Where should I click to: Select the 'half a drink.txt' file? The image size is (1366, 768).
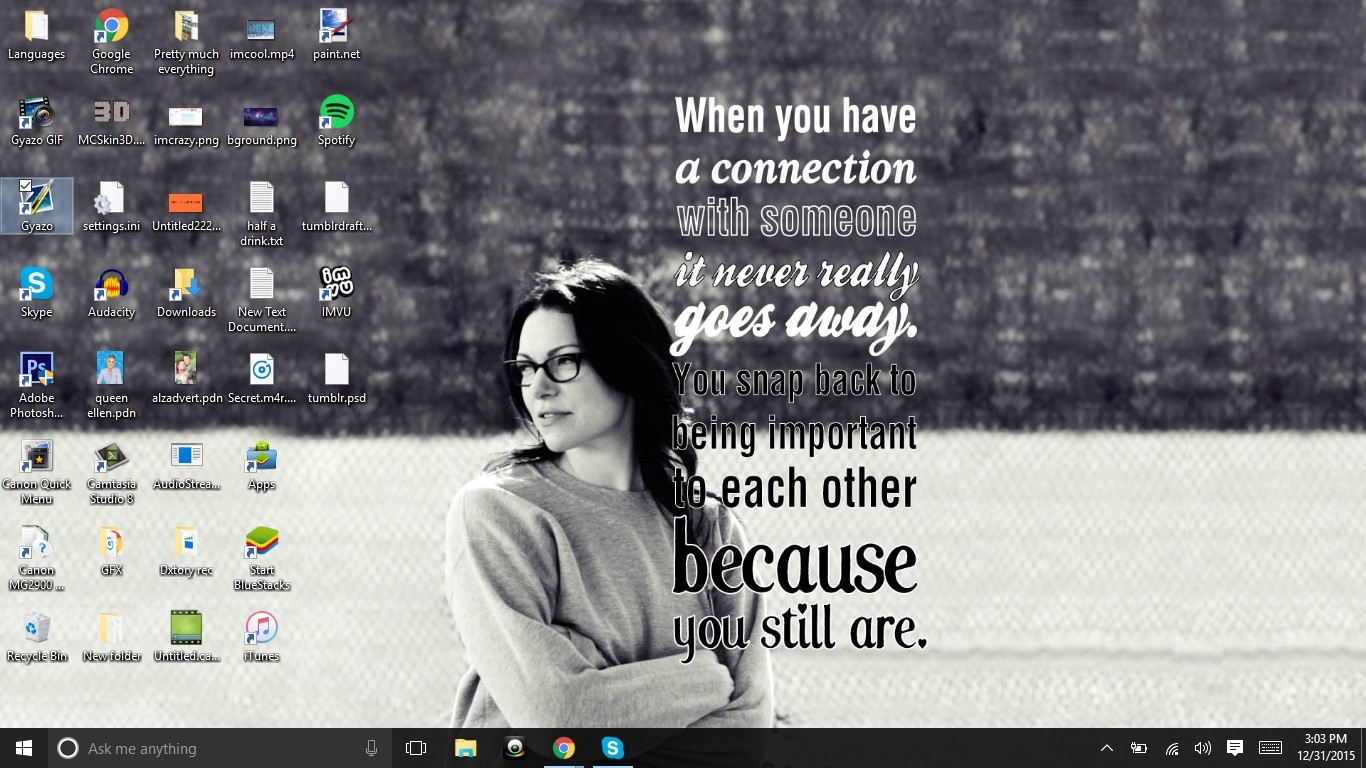click(261, 214)
